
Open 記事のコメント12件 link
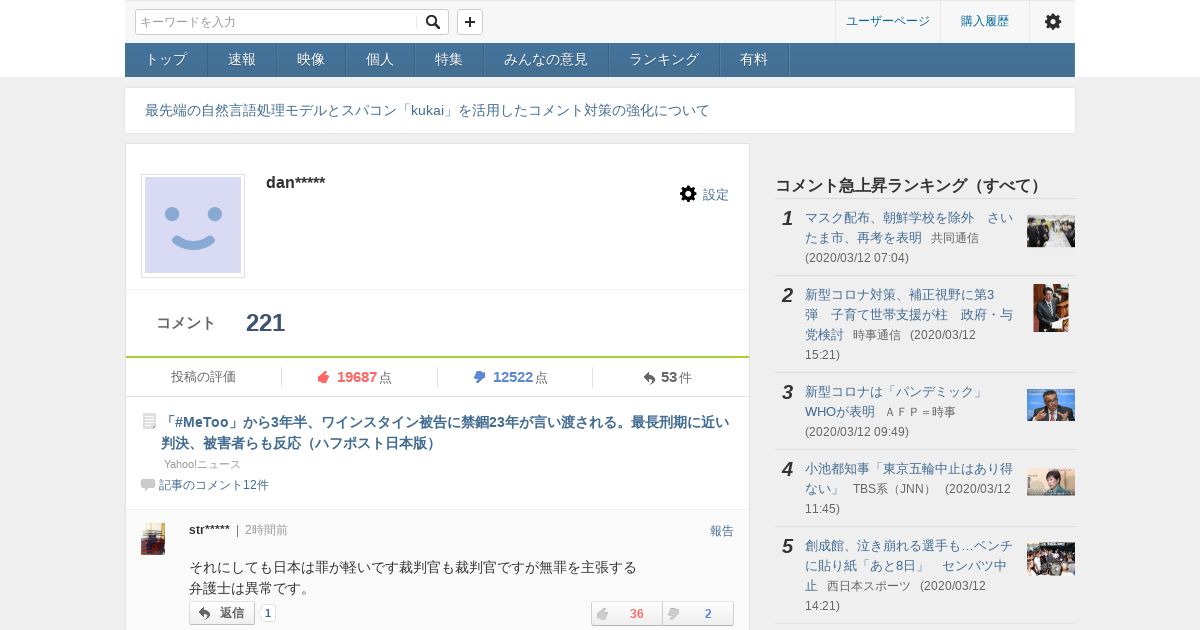coord(214,485)
